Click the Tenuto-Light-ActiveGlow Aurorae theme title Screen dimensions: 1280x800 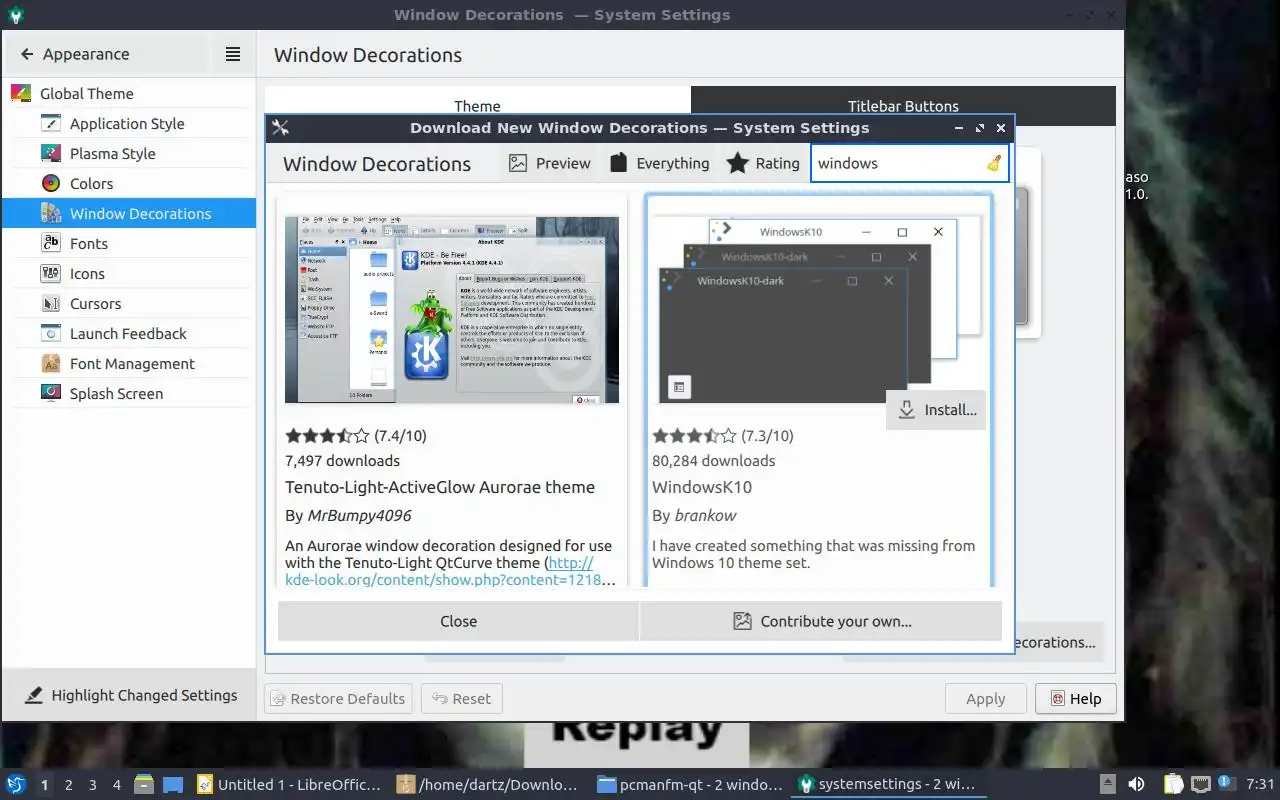[x=440, y=487]
